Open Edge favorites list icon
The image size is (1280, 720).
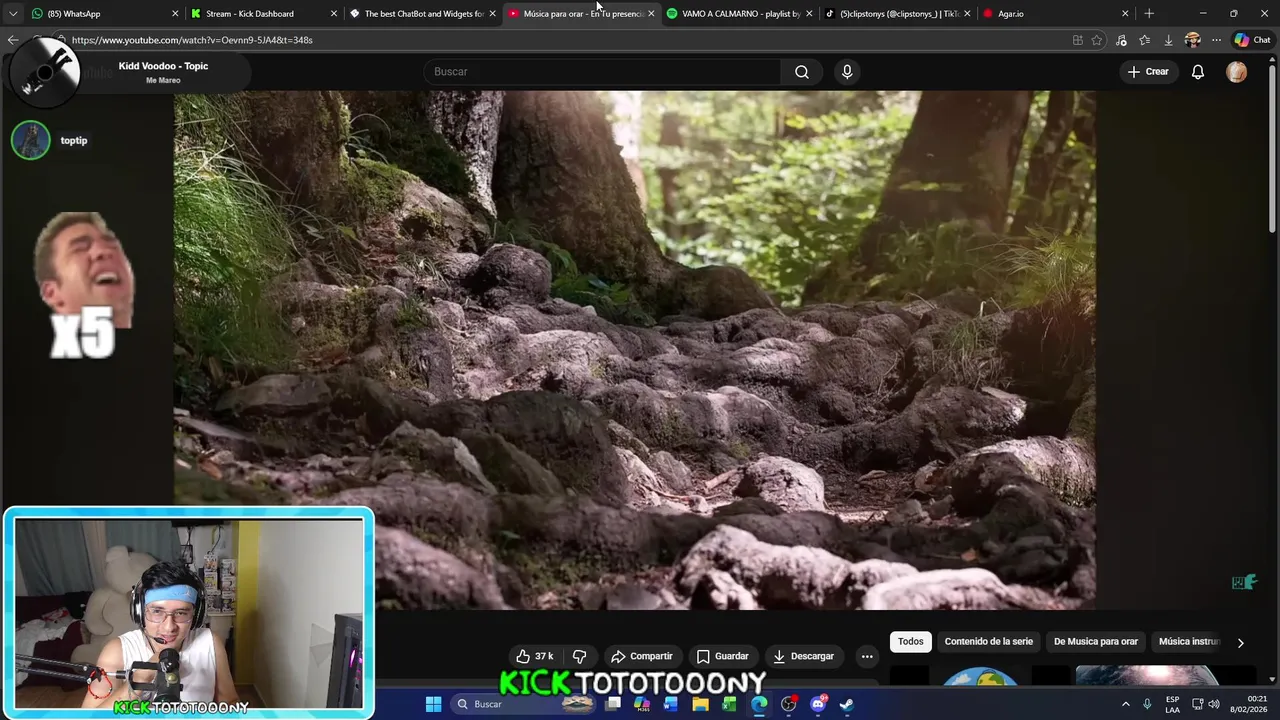[1145, 40]
